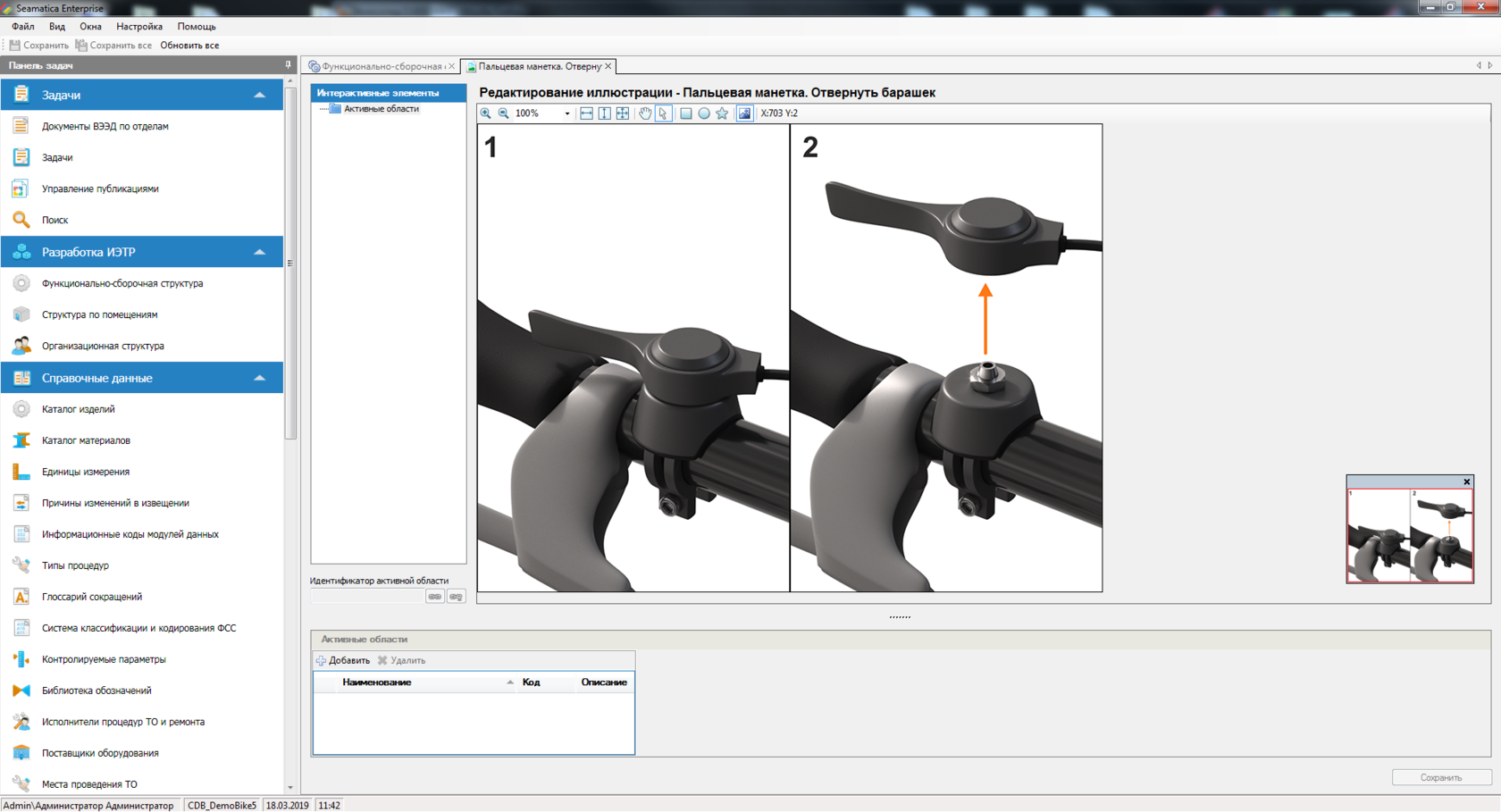Click the zoom in magnifier tool
Screen dimensions: 1501x812
pos(485,113)
